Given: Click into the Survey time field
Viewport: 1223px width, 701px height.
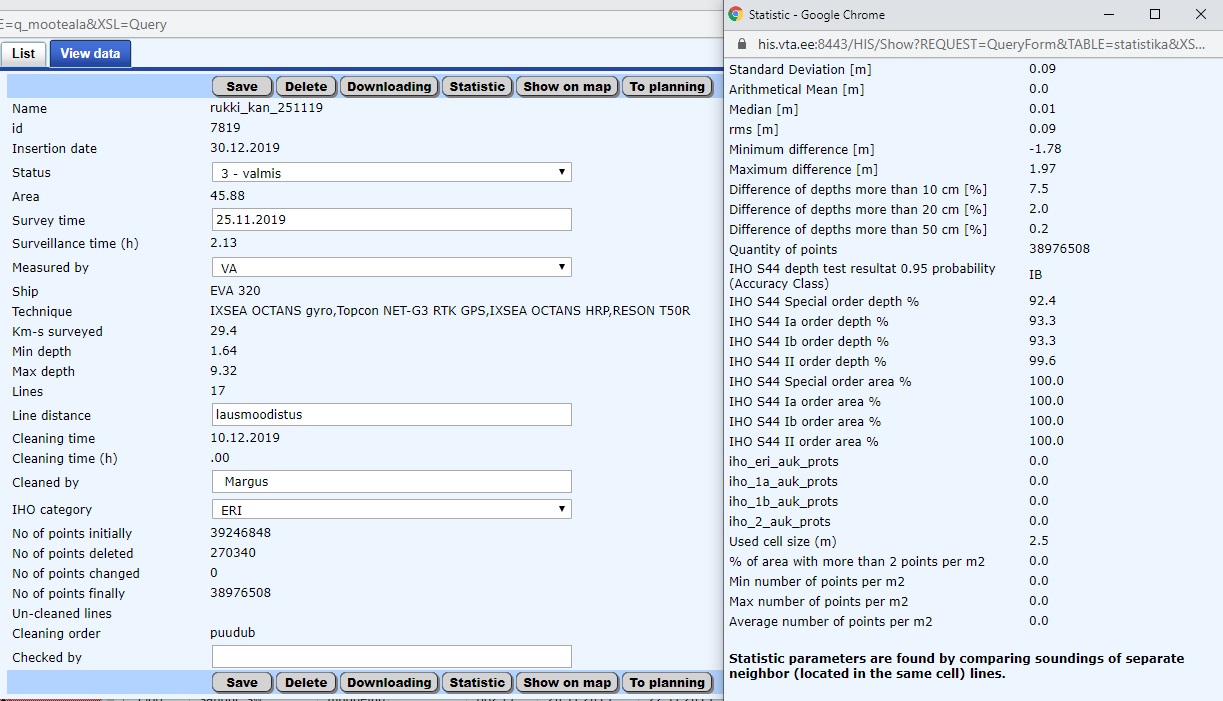Looking at the screenshot, I should 391,220.
